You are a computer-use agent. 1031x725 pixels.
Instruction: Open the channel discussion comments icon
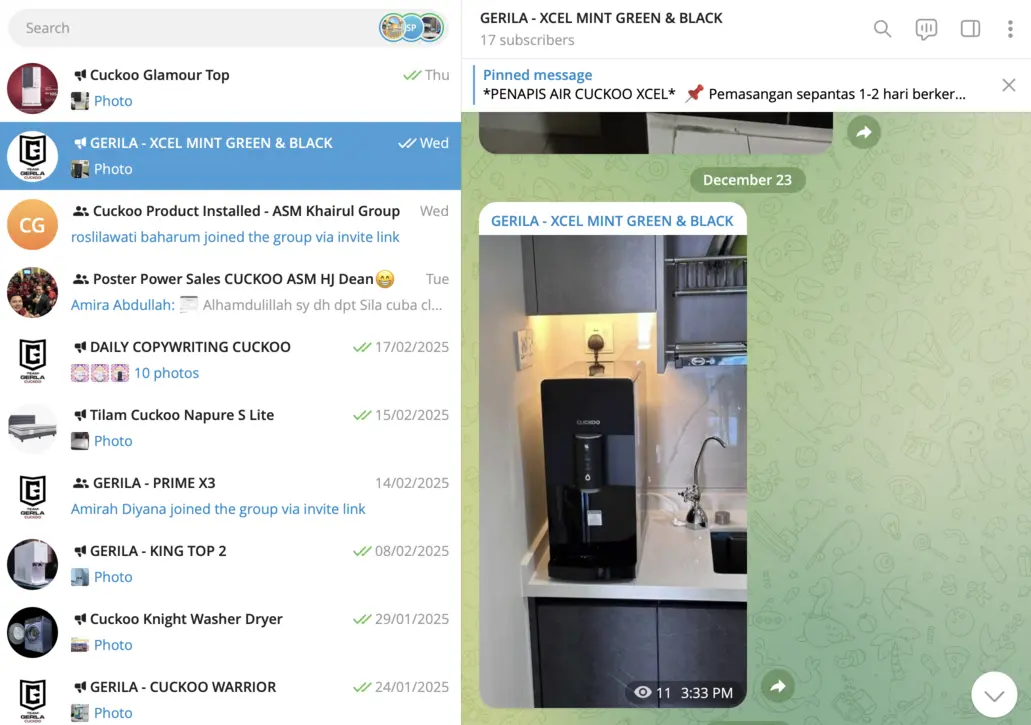926,28
